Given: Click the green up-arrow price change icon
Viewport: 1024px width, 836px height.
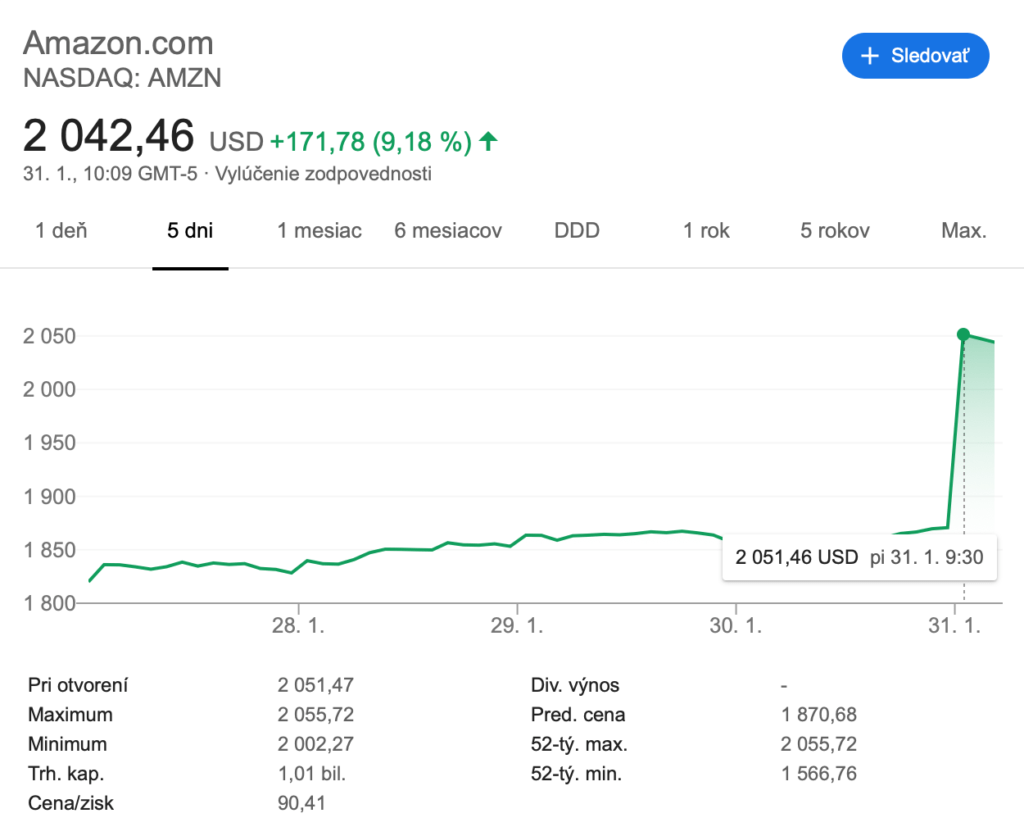Looking at the screenshot, I should 488,141.
